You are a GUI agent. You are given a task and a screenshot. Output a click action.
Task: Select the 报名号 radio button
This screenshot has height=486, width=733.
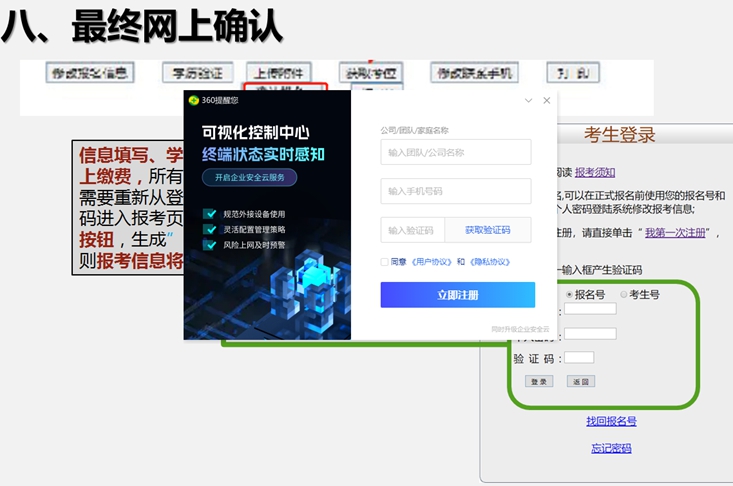(x=569, y=294)
